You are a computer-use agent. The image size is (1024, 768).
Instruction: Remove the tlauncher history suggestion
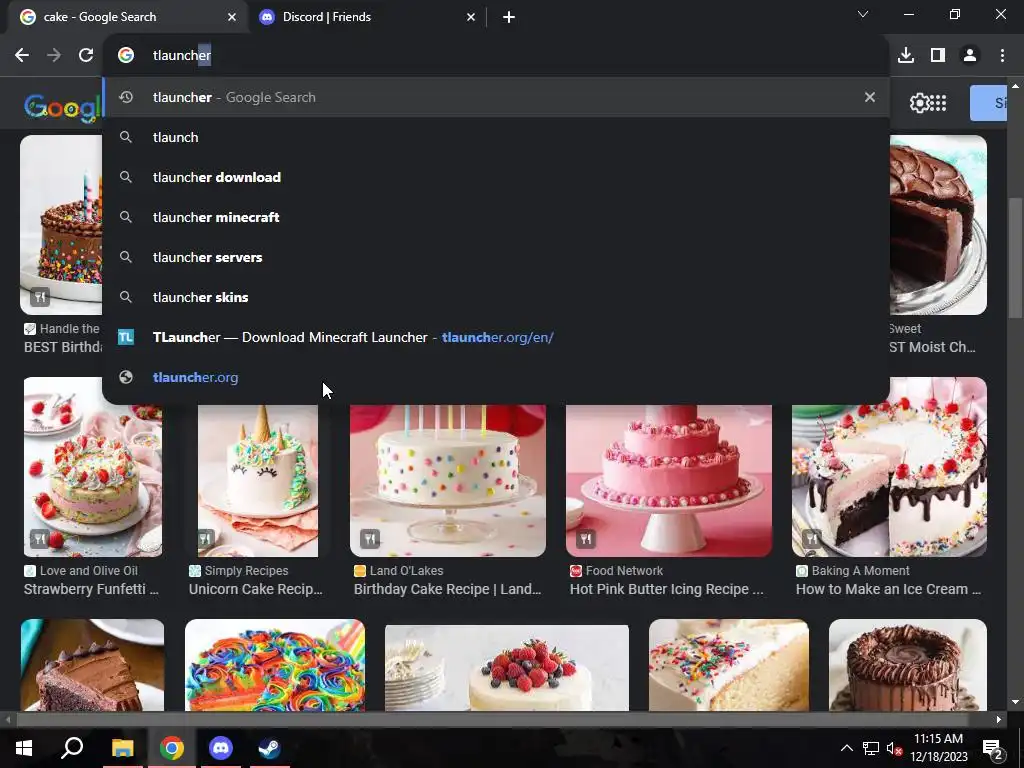click(x=869, y=97)
